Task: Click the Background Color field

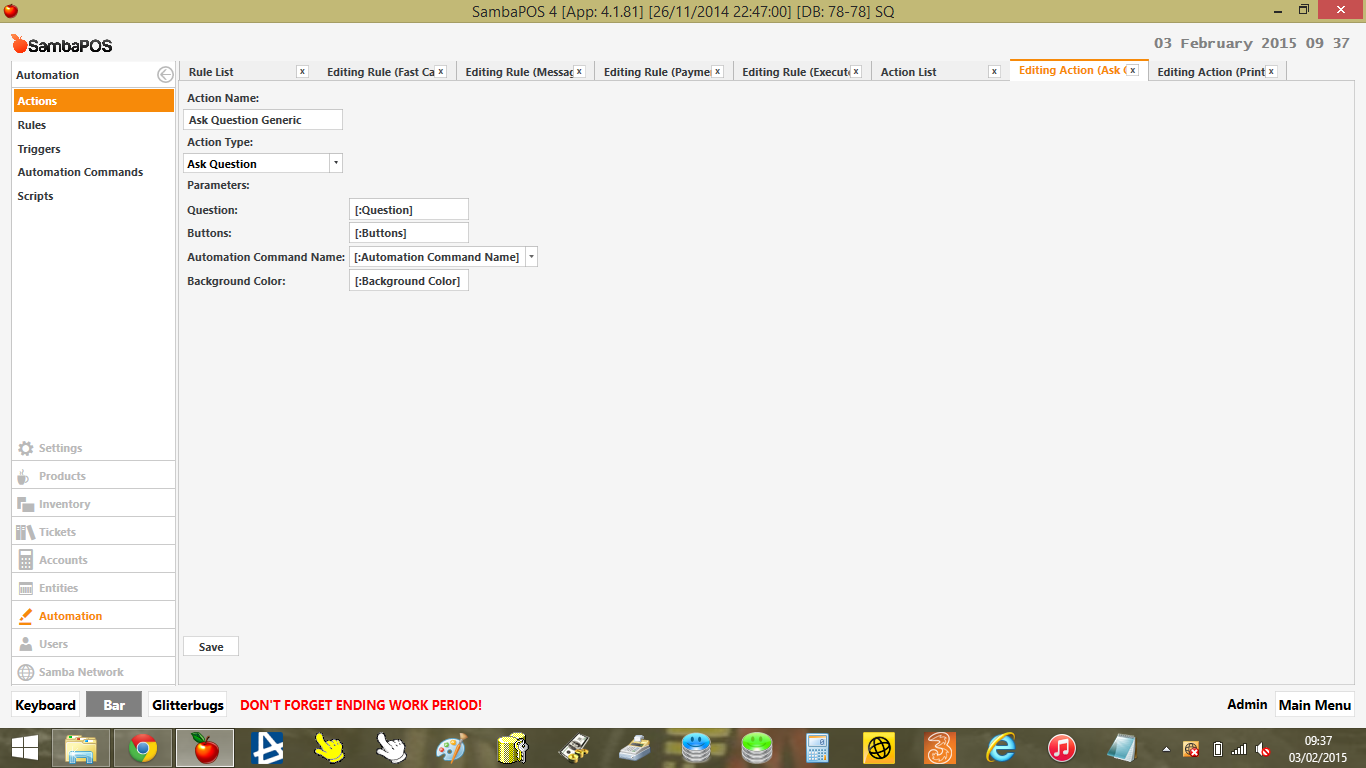Action: click(409, 281)
